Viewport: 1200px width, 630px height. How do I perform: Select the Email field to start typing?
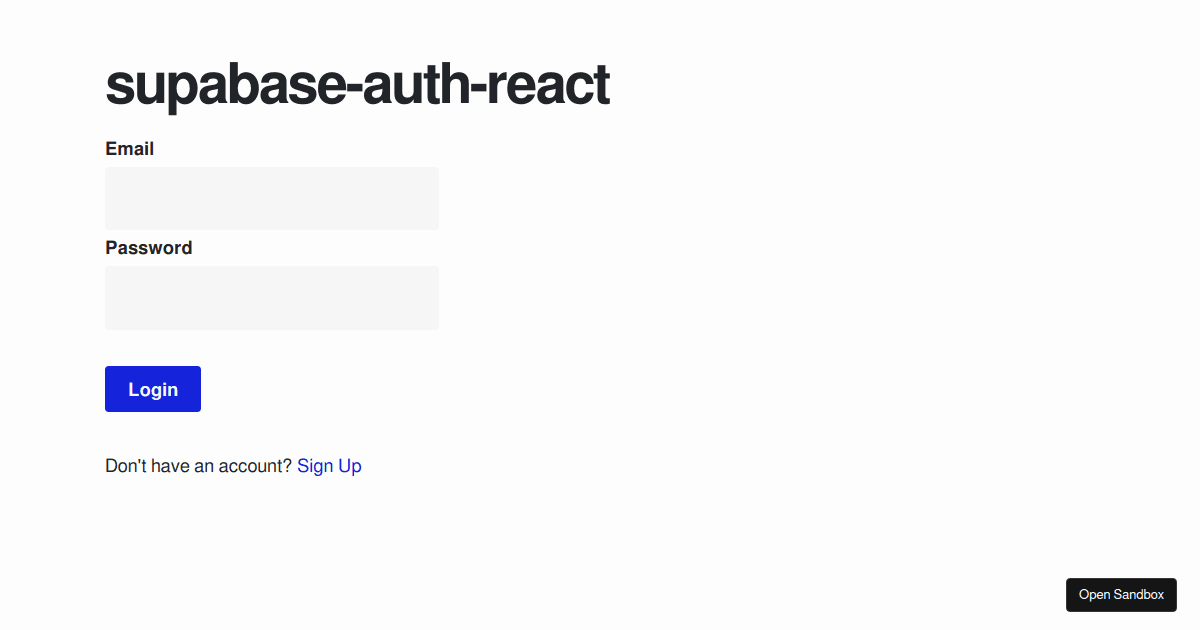(x=271, y=197)
